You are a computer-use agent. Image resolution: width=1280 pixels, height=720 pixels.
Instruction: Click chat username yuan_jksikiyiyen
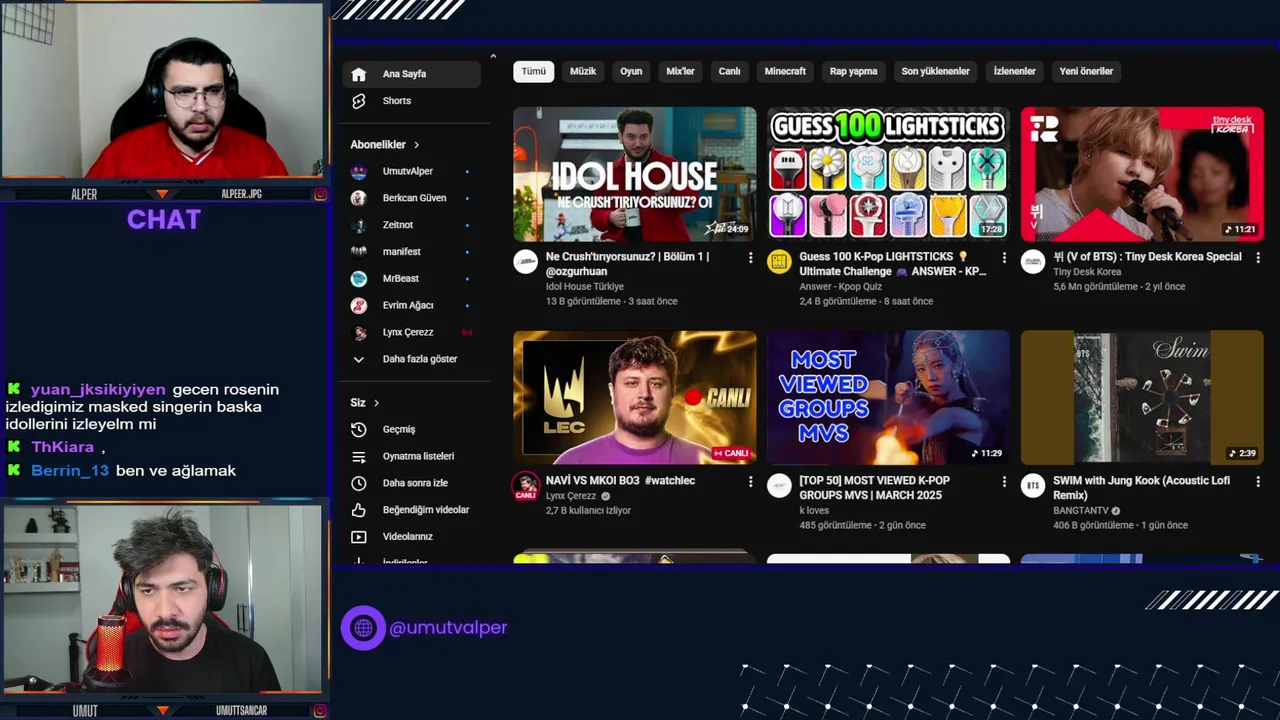(98, 390)
